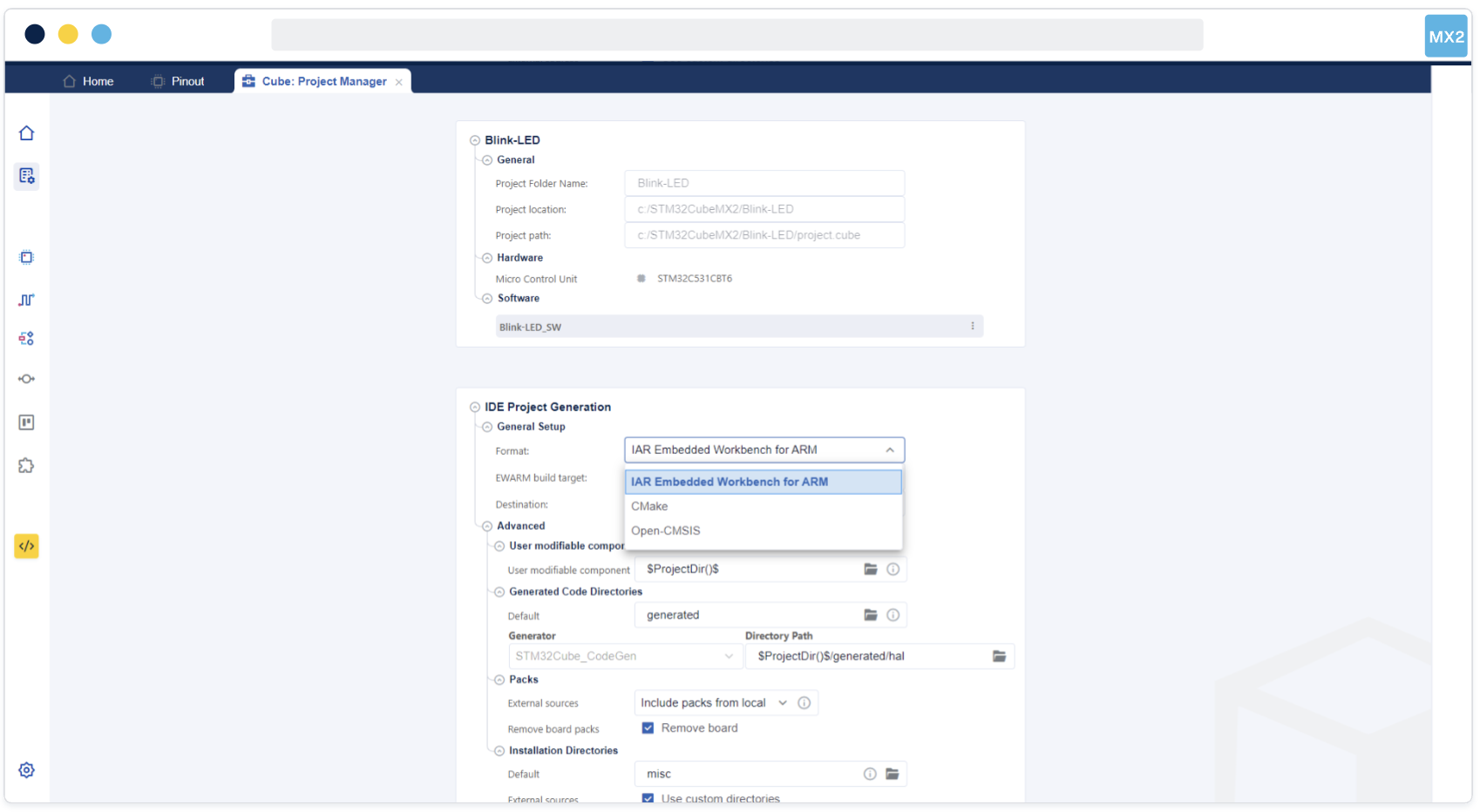Open the chip pinout sidebar icon
This screenshot has width=1480, height=812.
pos(26,257)
